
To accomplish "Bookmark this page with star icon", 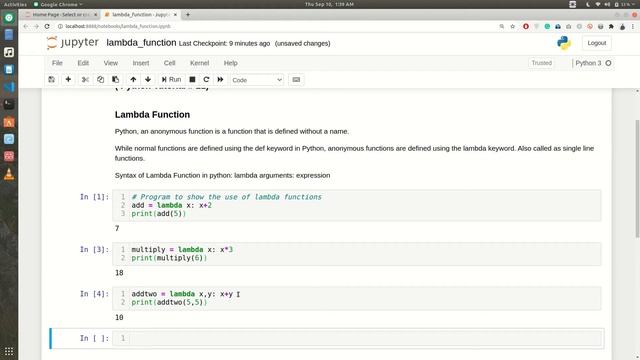I will click(x=513, y=26).
